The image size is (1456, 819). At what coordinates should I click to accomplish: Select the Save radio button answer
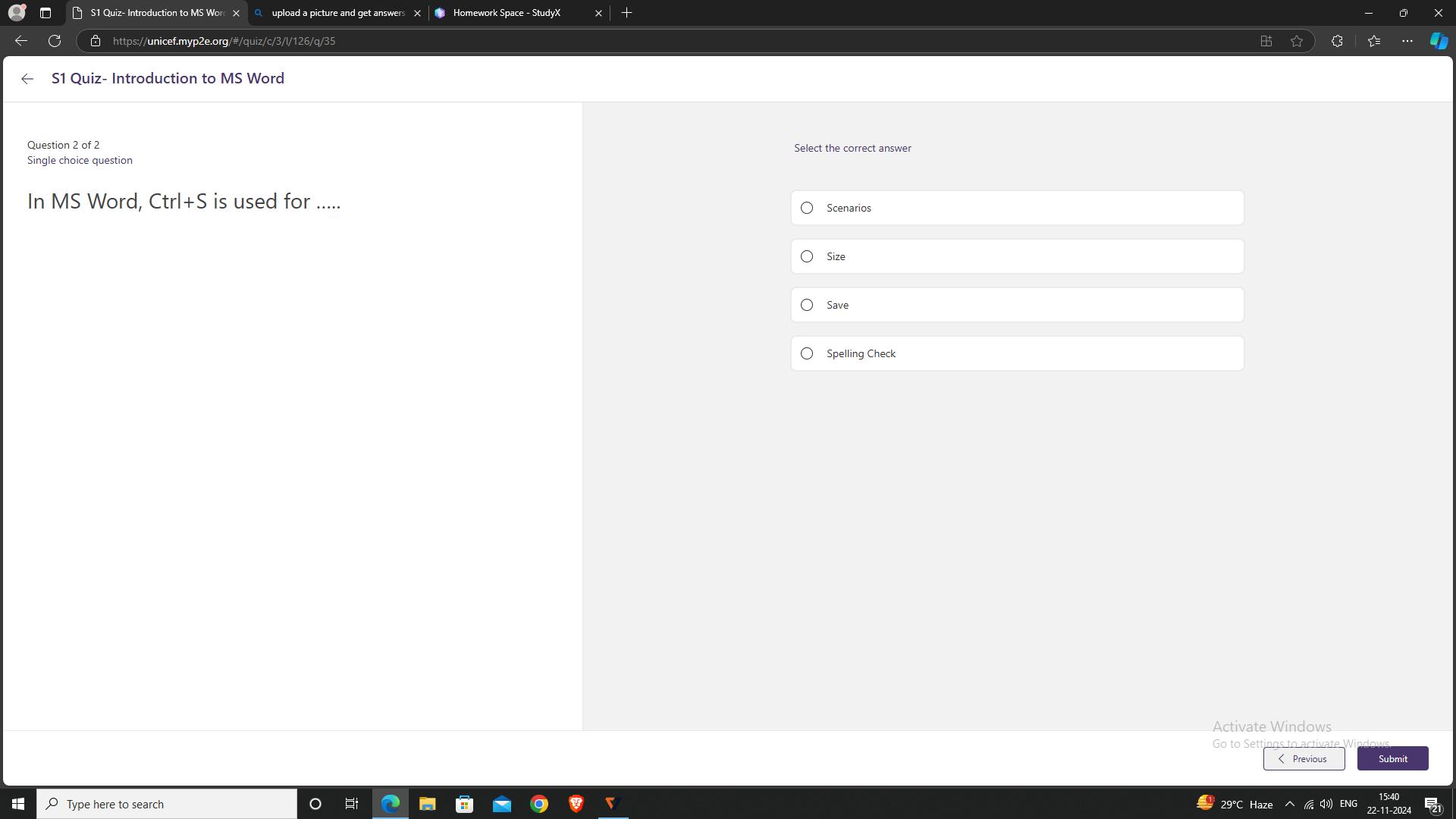coord(807,304)
